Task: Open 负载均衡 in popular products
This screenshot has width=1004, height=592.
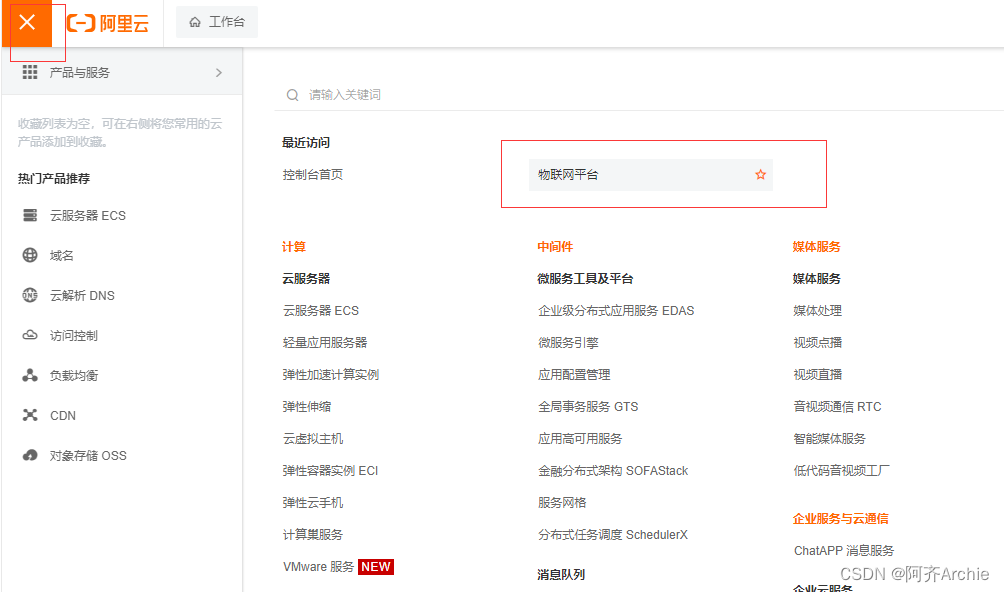Action: click(74, 376)
